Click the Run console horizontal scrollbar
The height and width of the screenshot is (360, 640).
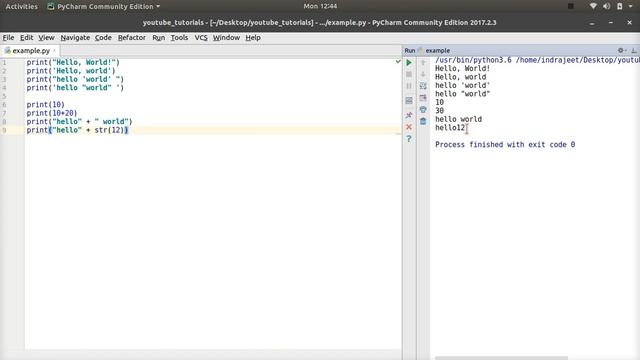click(x=501, y=358)
